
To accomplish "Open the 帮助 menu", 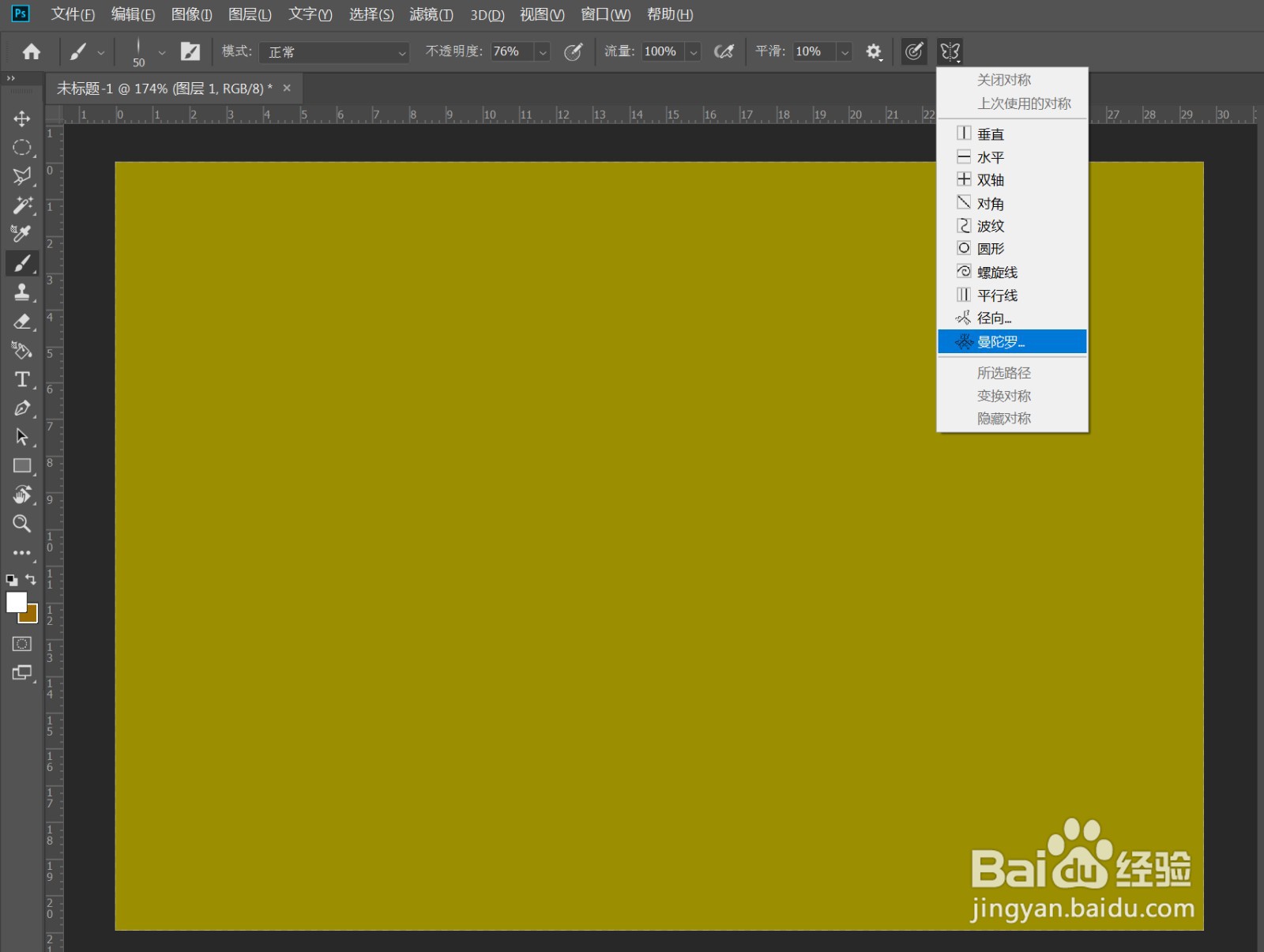I will click(x=670, y=14).
